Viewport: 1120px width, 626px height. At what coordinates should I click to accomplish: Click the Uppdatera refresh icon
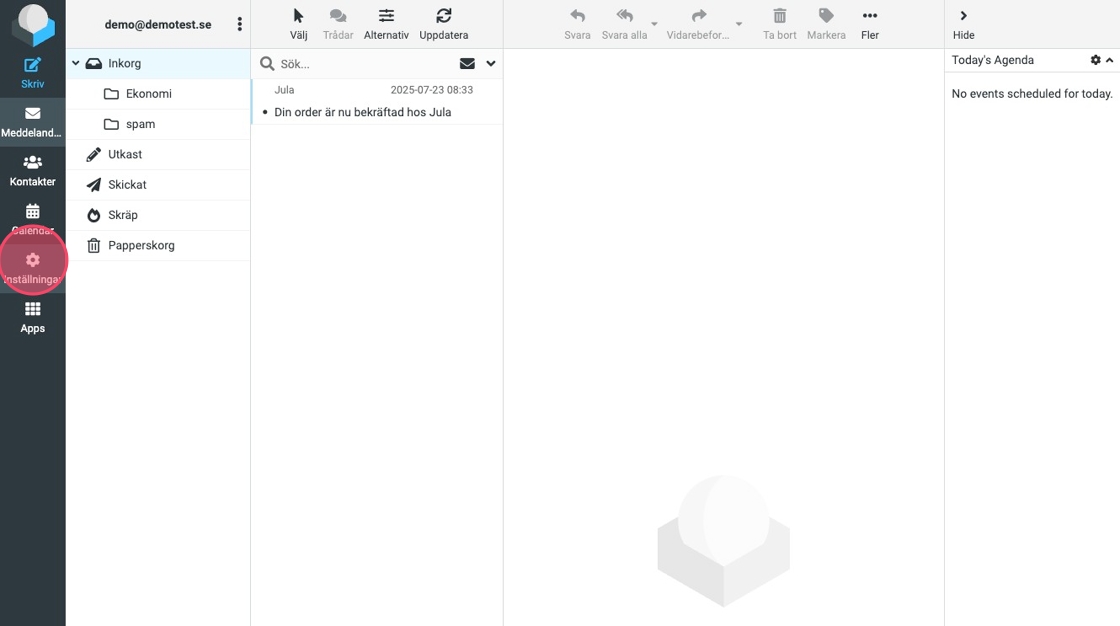(444, 16)
